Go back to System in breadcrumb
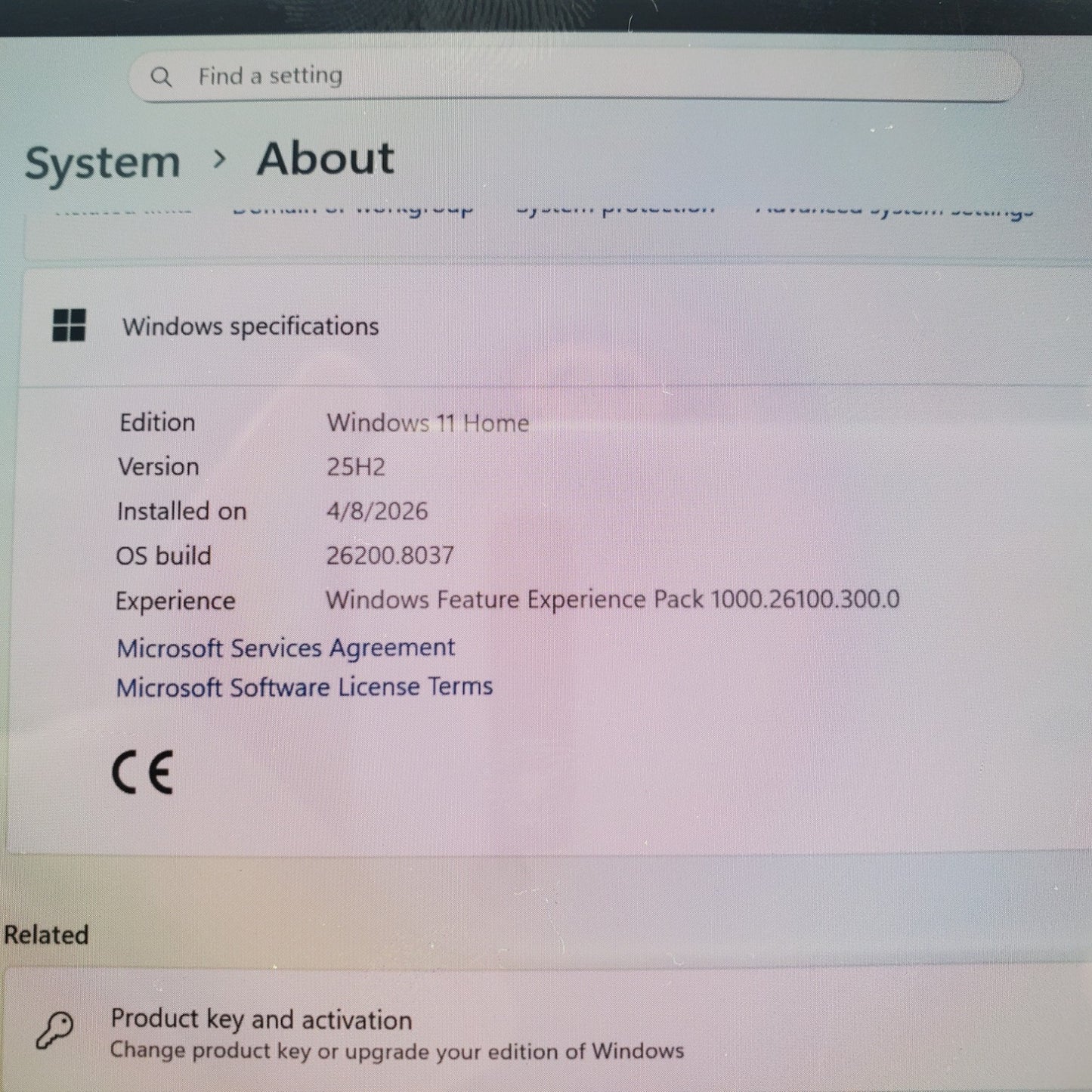This screenshot has height=1092, width=1092. tap(103, 162)
